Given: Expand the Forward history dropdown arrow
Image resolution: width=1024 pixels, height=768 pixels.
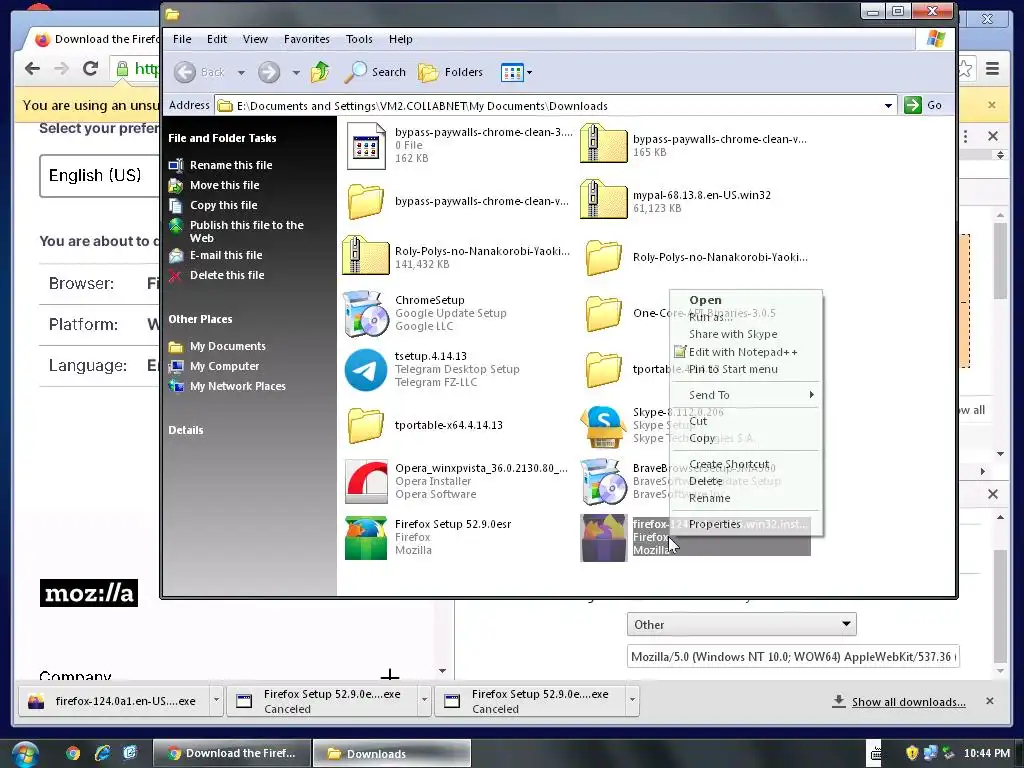Looking at the screenshot, I should click(296, 72).
